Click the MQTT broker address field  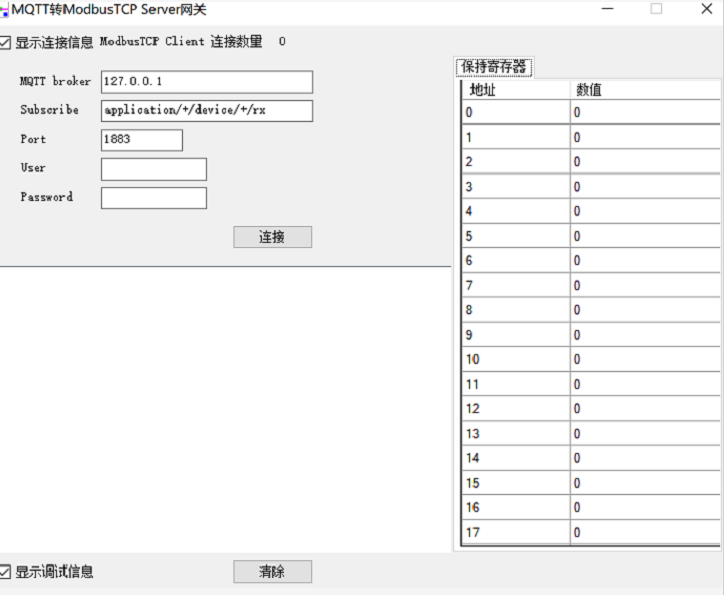[207, 82]
